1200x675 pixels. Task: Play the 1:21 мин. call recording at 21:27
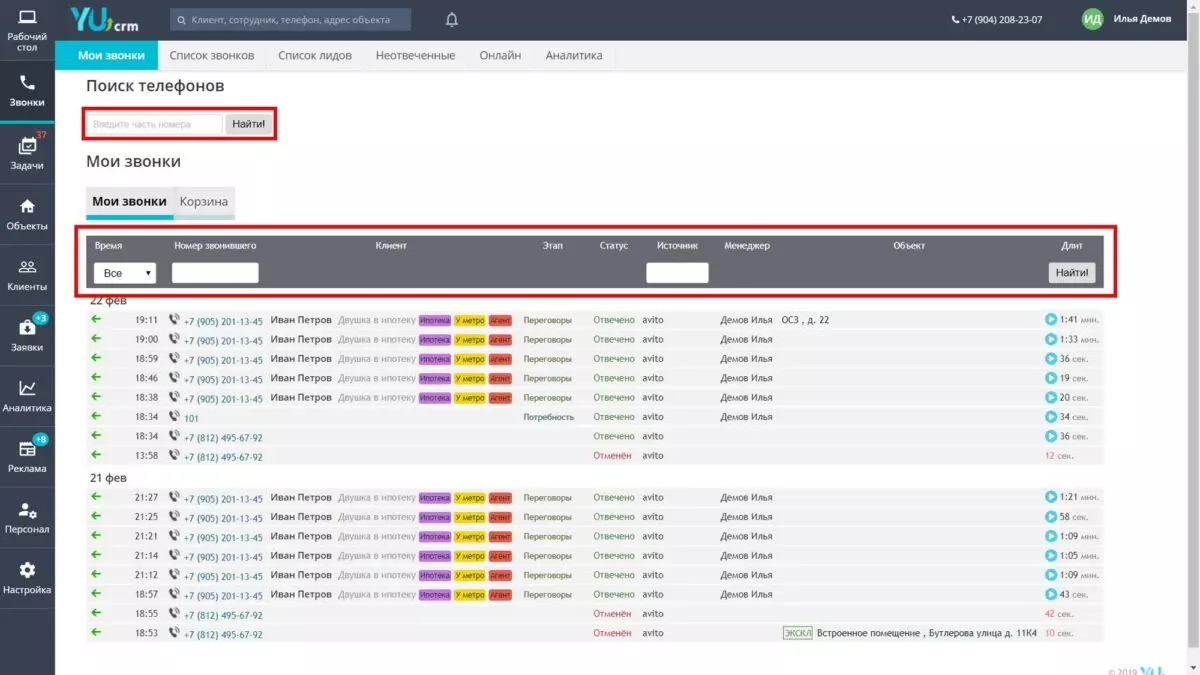pyautogui.click(x=1051, y=497)
